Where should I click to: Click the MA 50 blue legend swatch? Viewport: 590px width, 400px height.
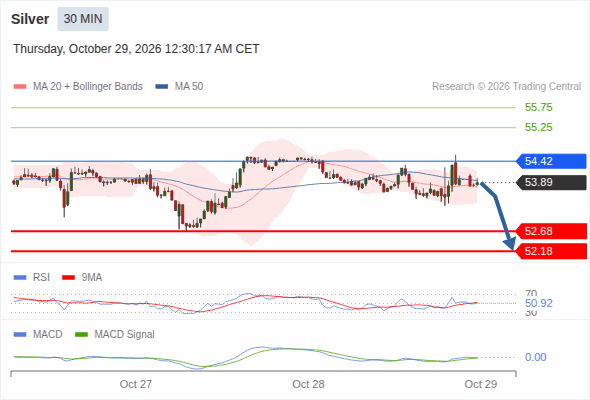162,87
